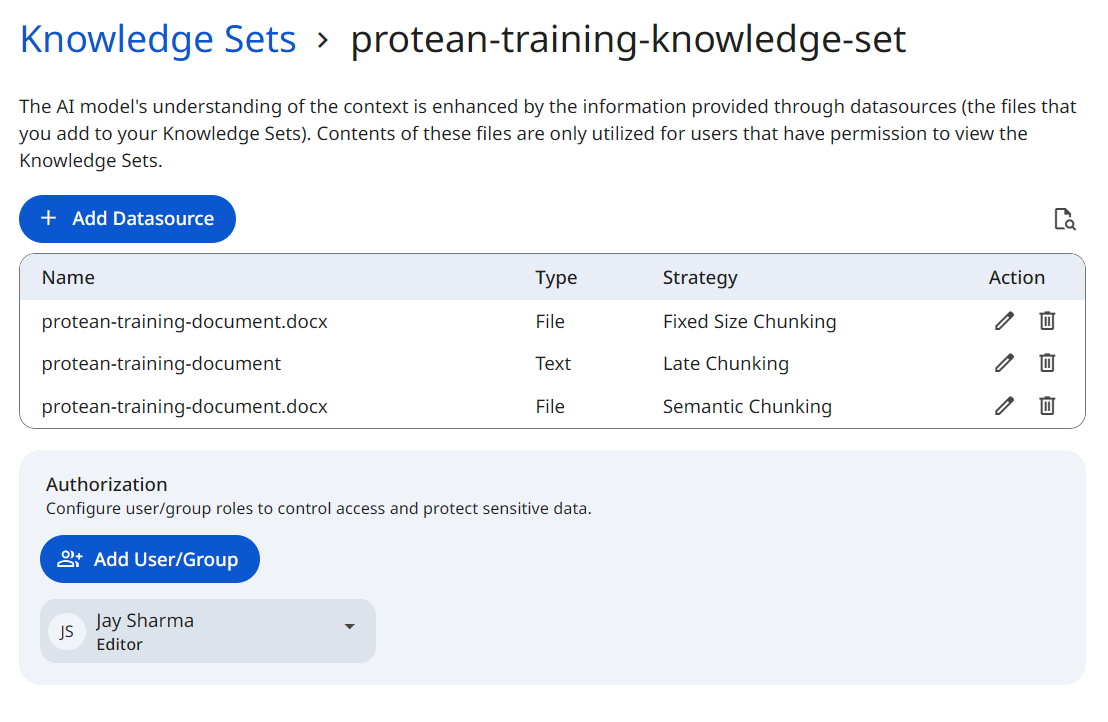Viewport: 1108px width, 722px height.
Task: Delete the Fixed Size Chunking datasource
Action: click(x=1047, y=321)
